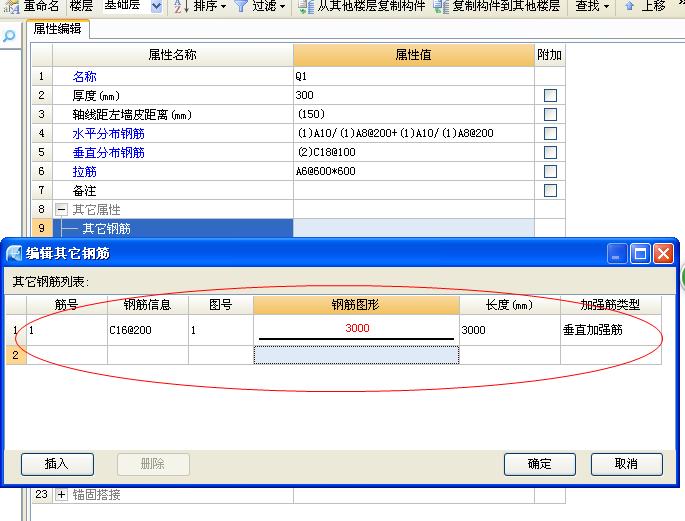
Task: Click the 垂直加强筋 type cell
Action: pyautogui.click(x=611, y=330)
